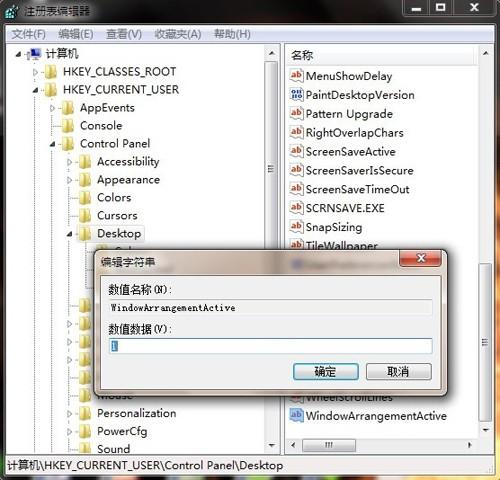The image size is (500, 480).
Task: Close the 编辑字符串 dialog with X
Action: click(x=421, y=258)
